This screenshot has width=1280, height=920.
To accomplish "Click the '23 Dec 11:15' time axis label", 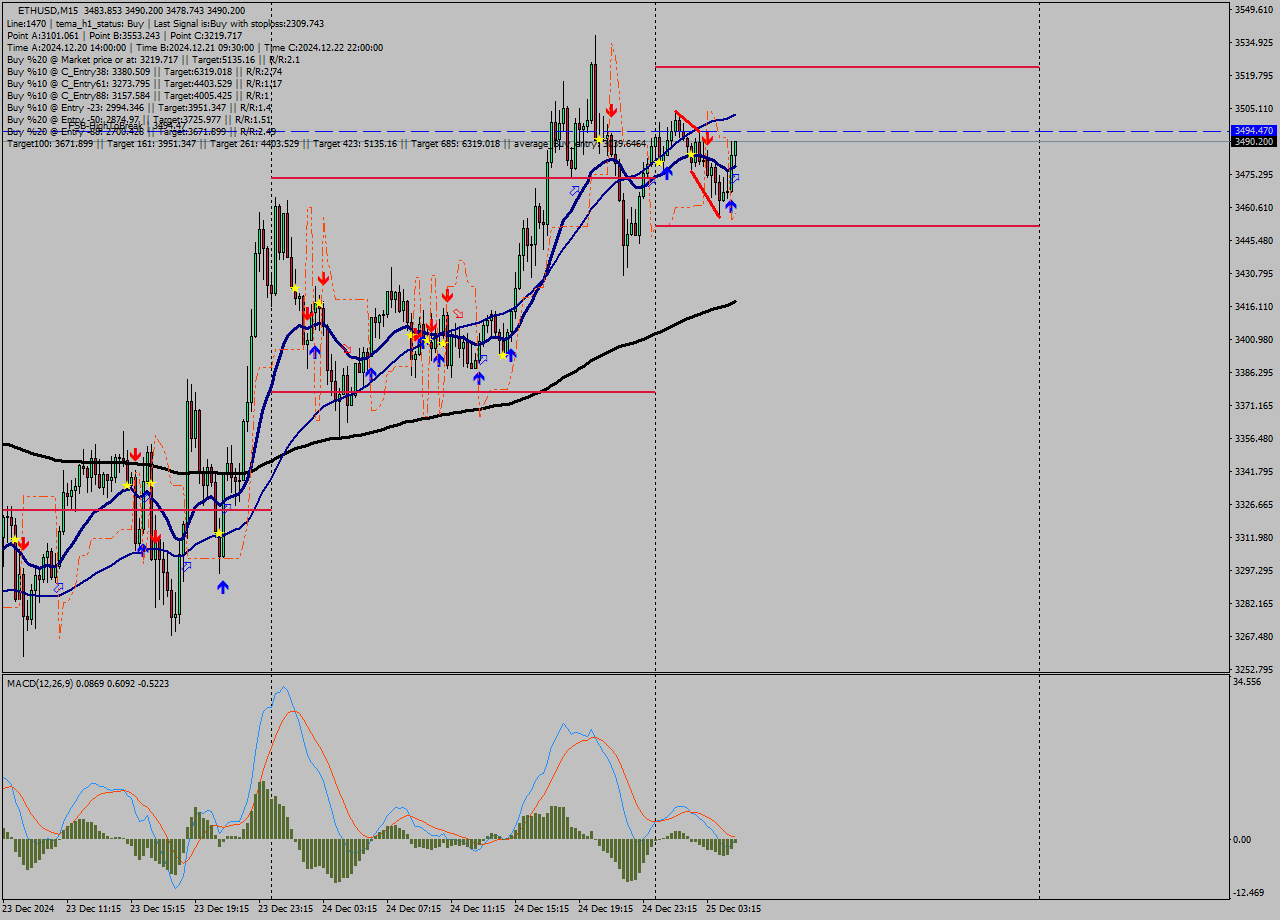I will tap(94, 909).
